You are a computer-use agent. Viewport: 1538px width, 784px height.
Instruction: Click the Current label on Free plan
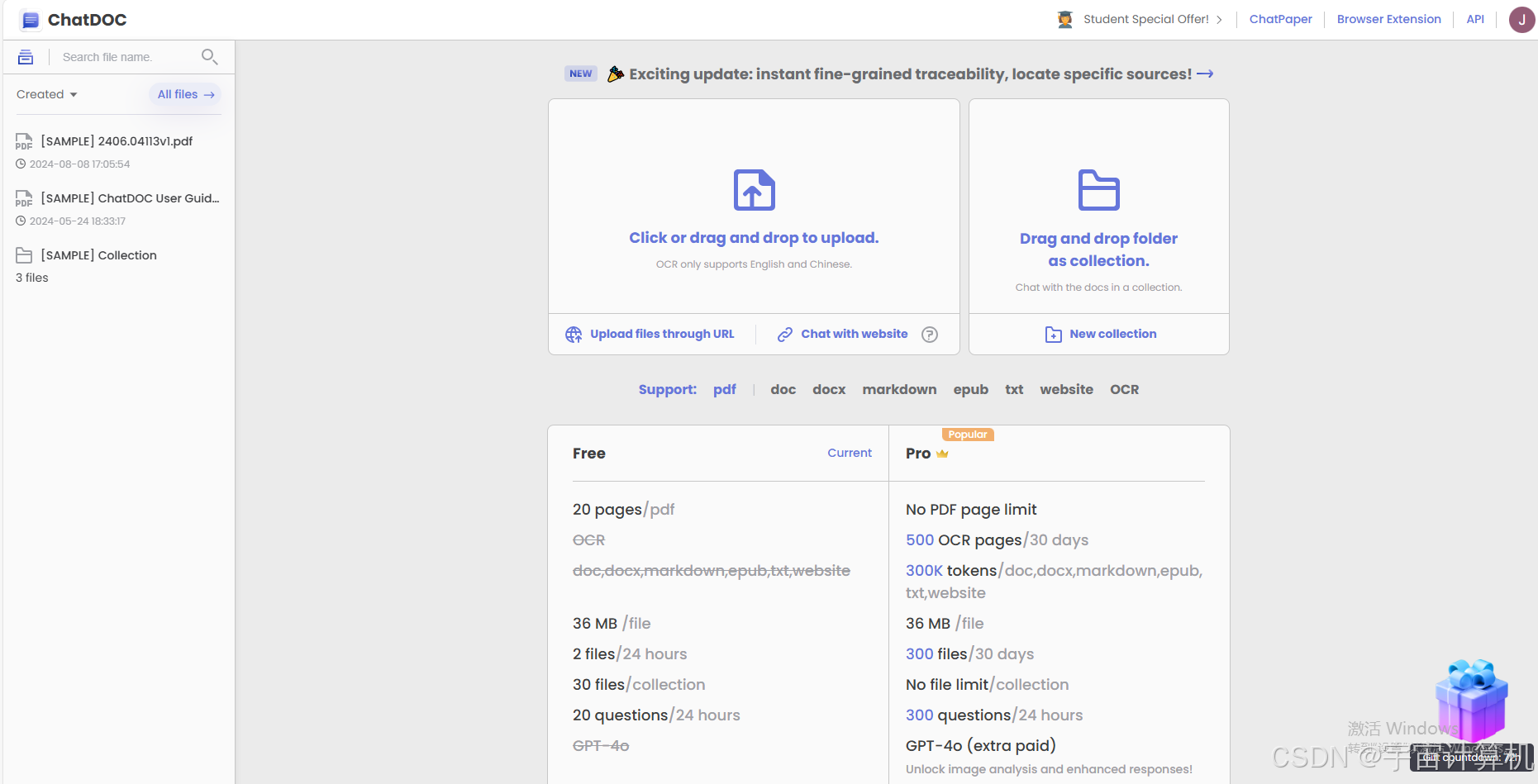click(x=850, y=453)
